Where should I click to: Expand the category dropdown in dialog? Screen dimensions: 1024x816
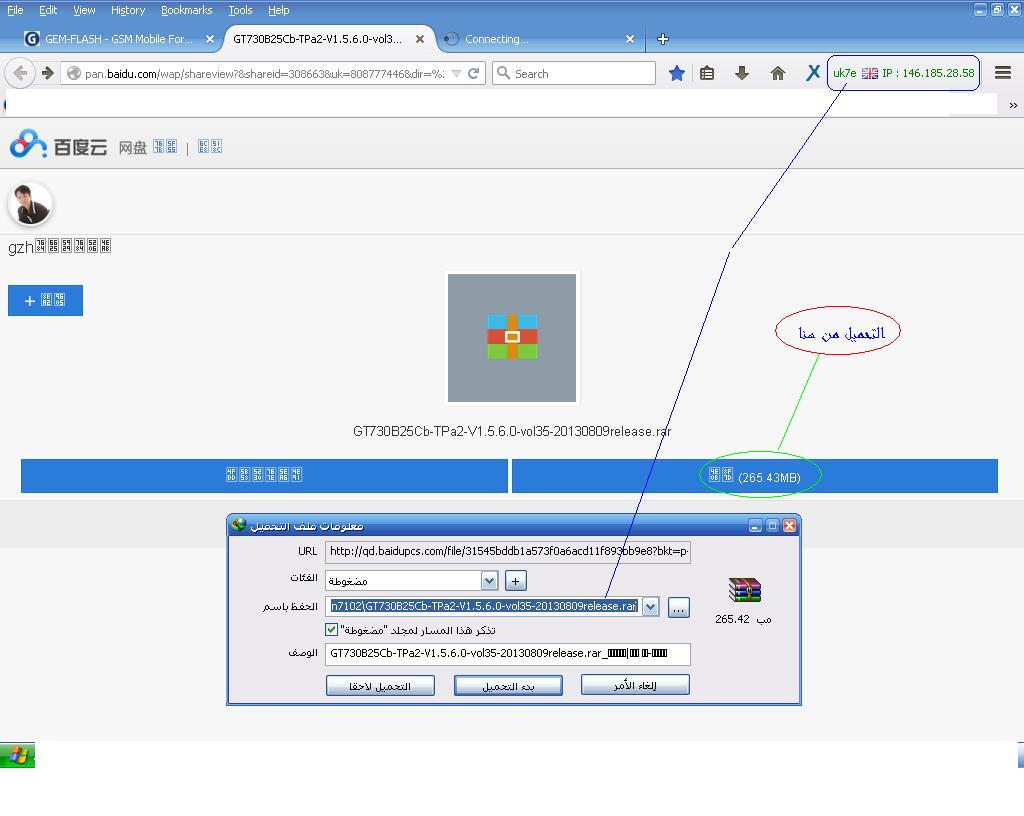489,580
